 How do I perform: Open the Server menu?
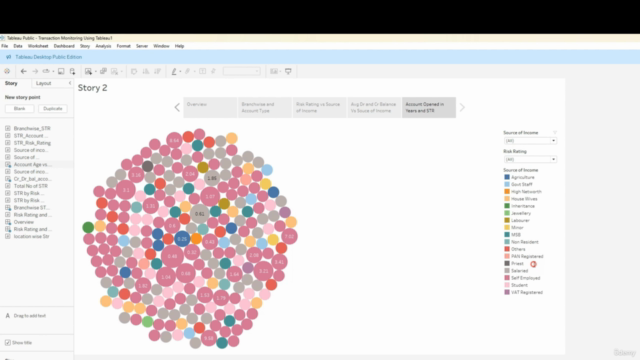142,46
